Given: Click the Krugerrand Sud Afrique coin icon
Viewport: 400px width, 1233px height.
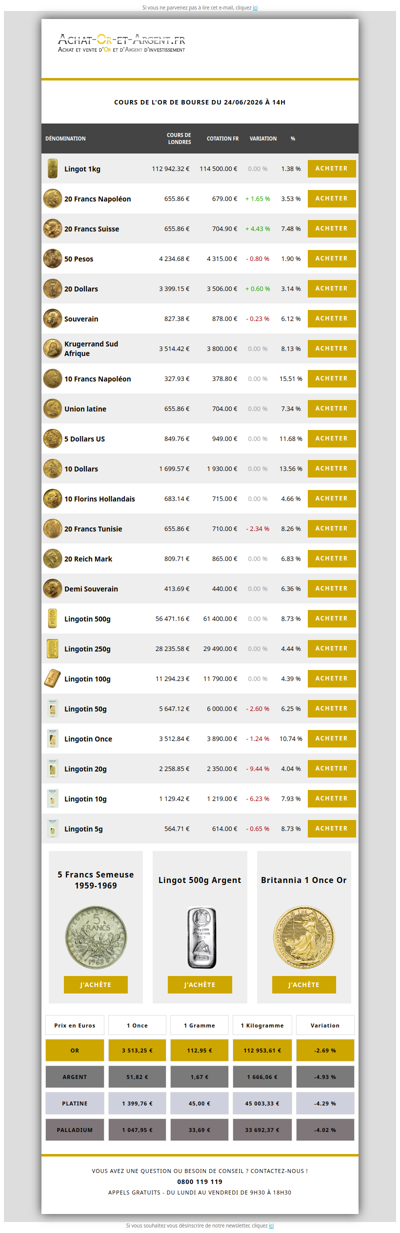Looking at the screenshot, I should coord(52,349).
